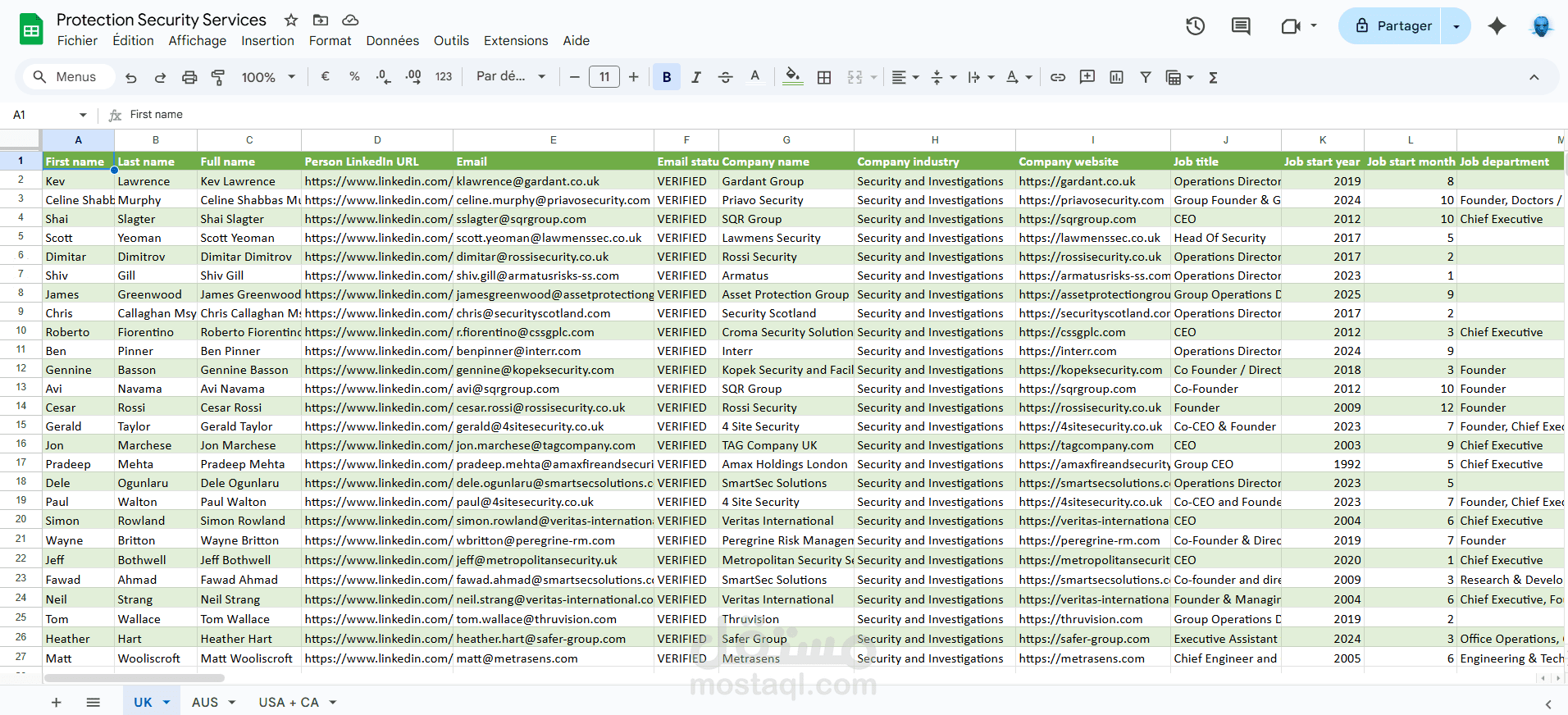Open the Insertion menu
1568x715 pixels.
[x=267, y=40]
